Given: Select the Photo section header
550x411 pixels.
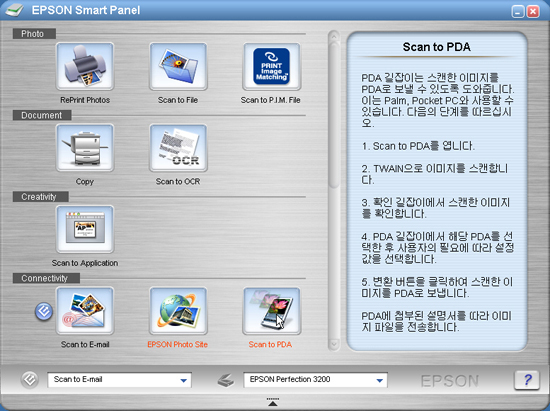Looking at the screenshot, I should (34, 34).
